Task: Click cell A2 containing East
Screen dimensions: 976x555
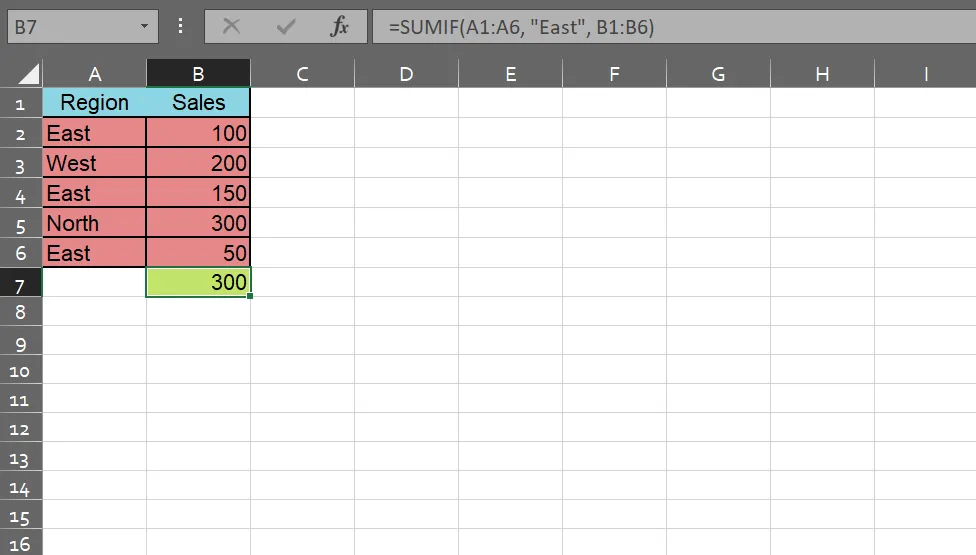Action: click(95, 133)
